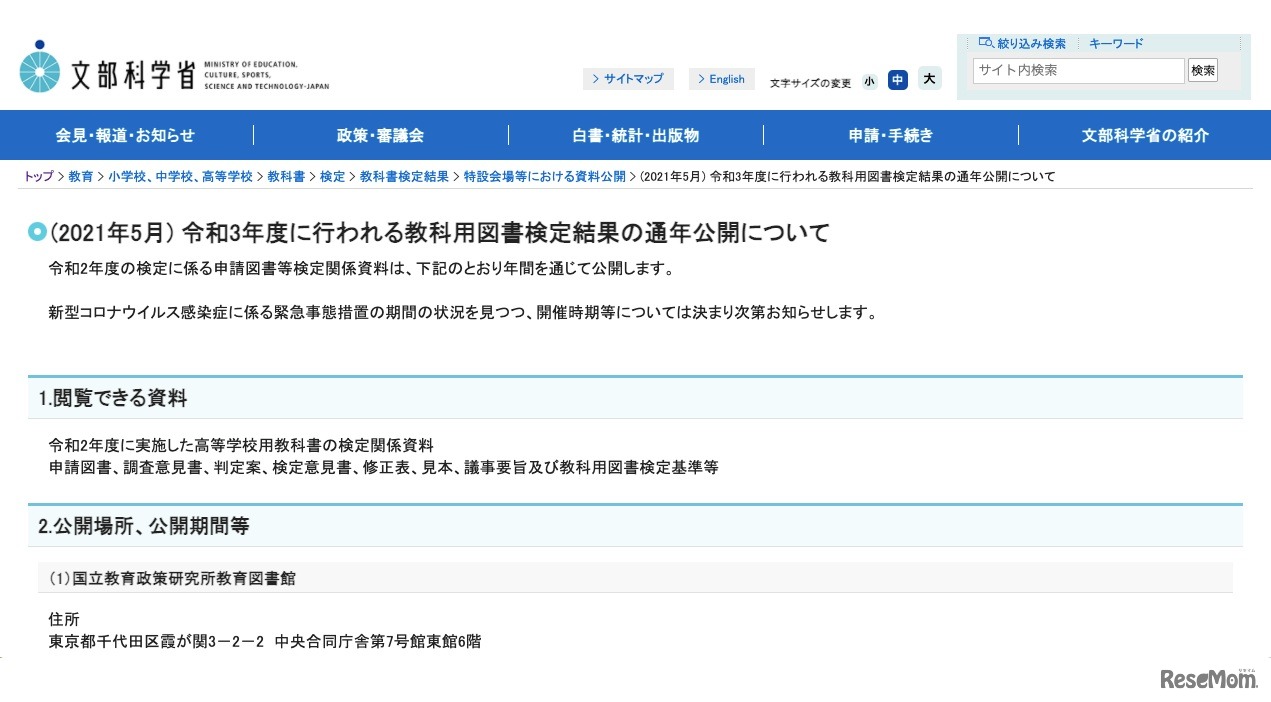Screen dimensions: 1271x702
Task: Select the 会見・報道・お知らせ menu item
Action: 127,135
